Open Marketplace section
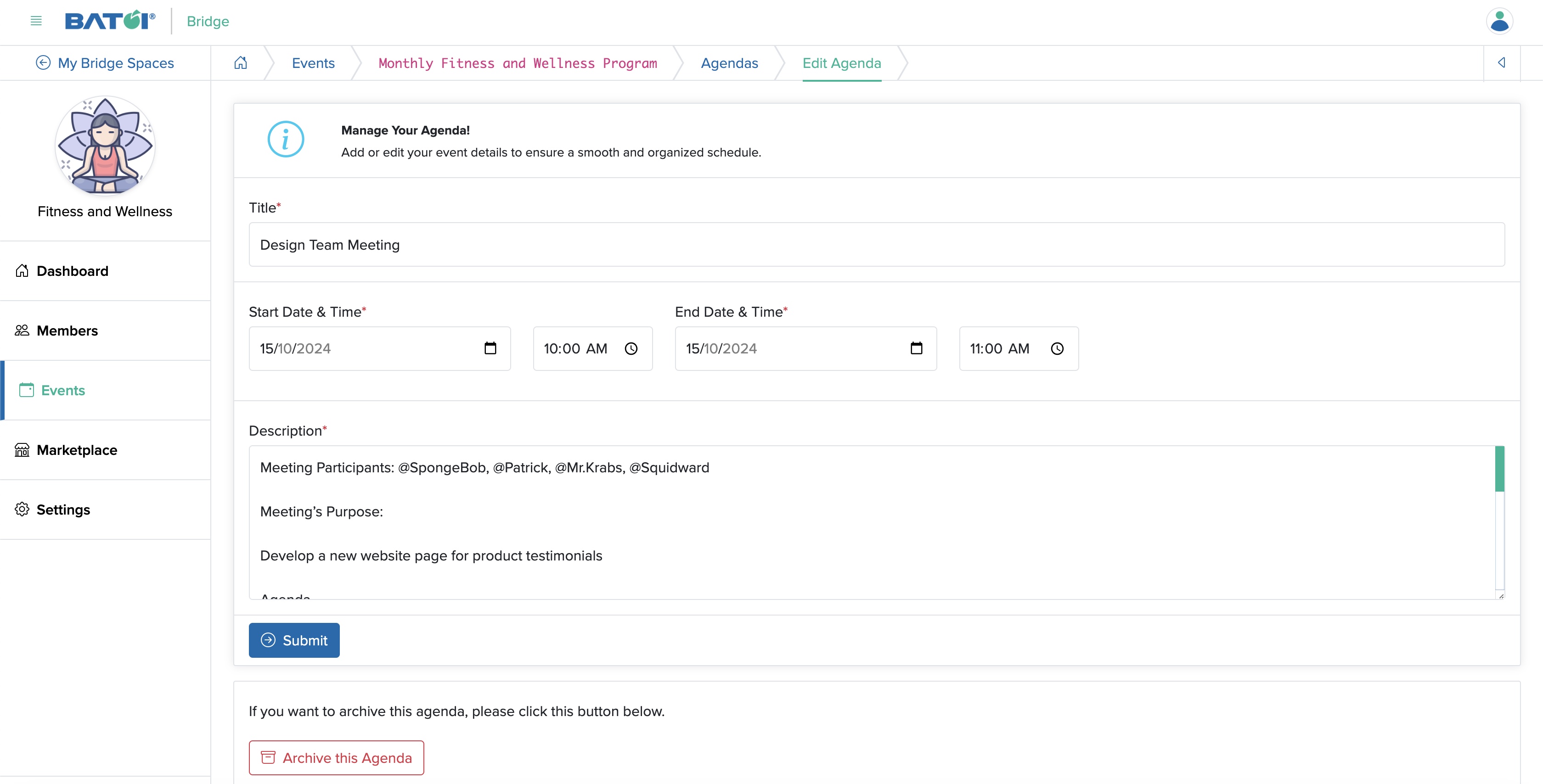 coord(76,450)
